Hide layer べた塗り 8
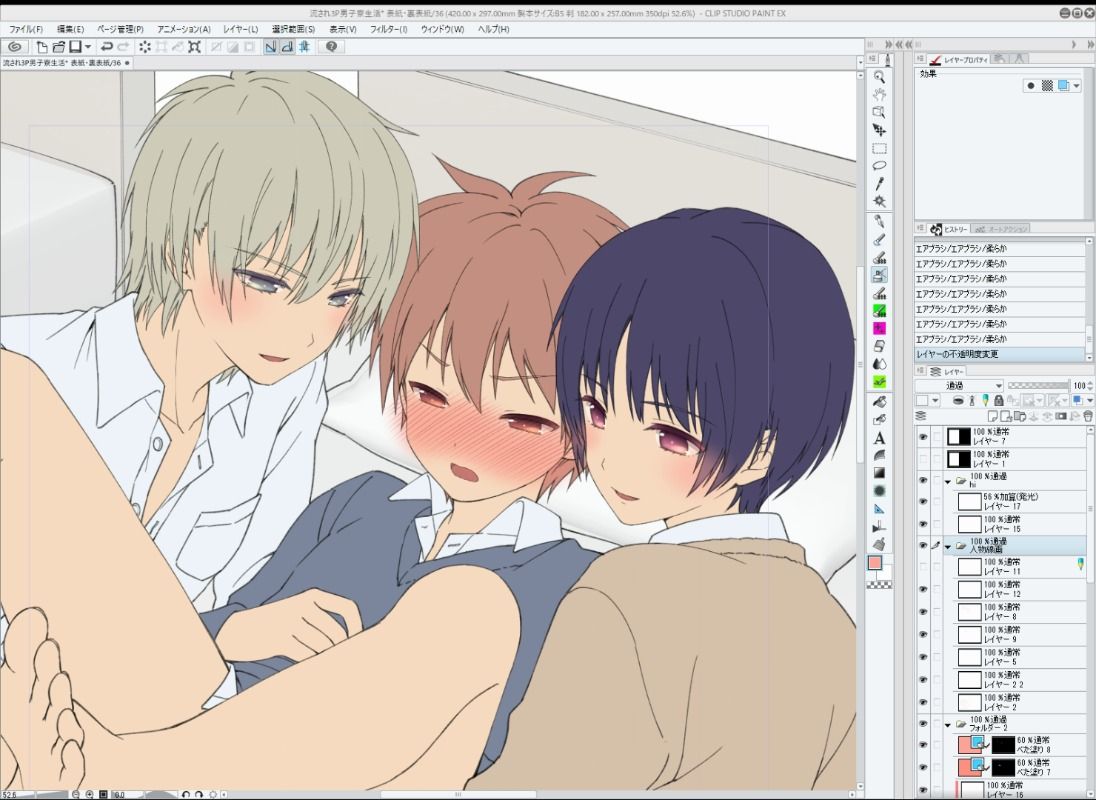Screen dimensions: 1096x800 [x=923, y=745]
